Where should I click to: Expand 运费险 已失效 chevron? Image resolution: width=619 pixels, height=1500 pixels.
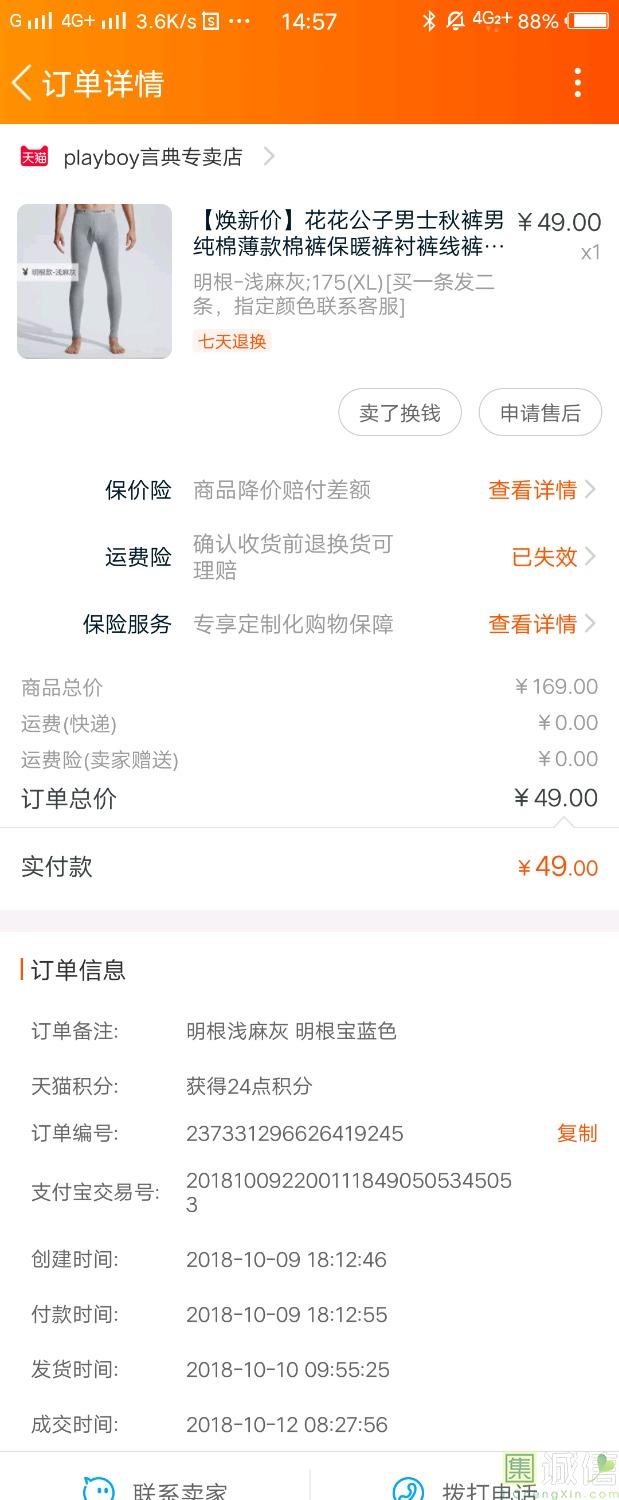(590, 557)
